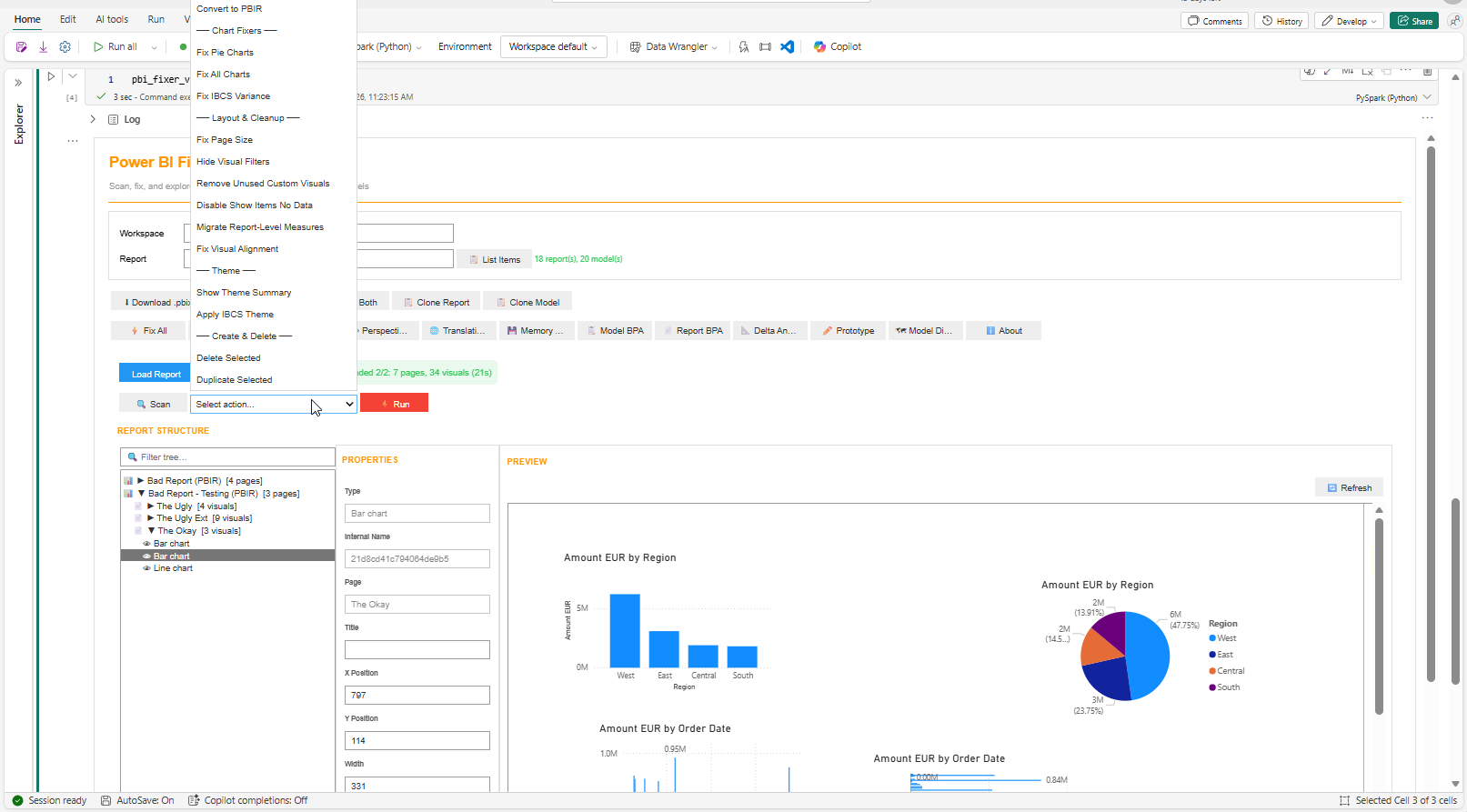
Task: Open the people sharing icon at top right
Action: [x=1454, y=21]
